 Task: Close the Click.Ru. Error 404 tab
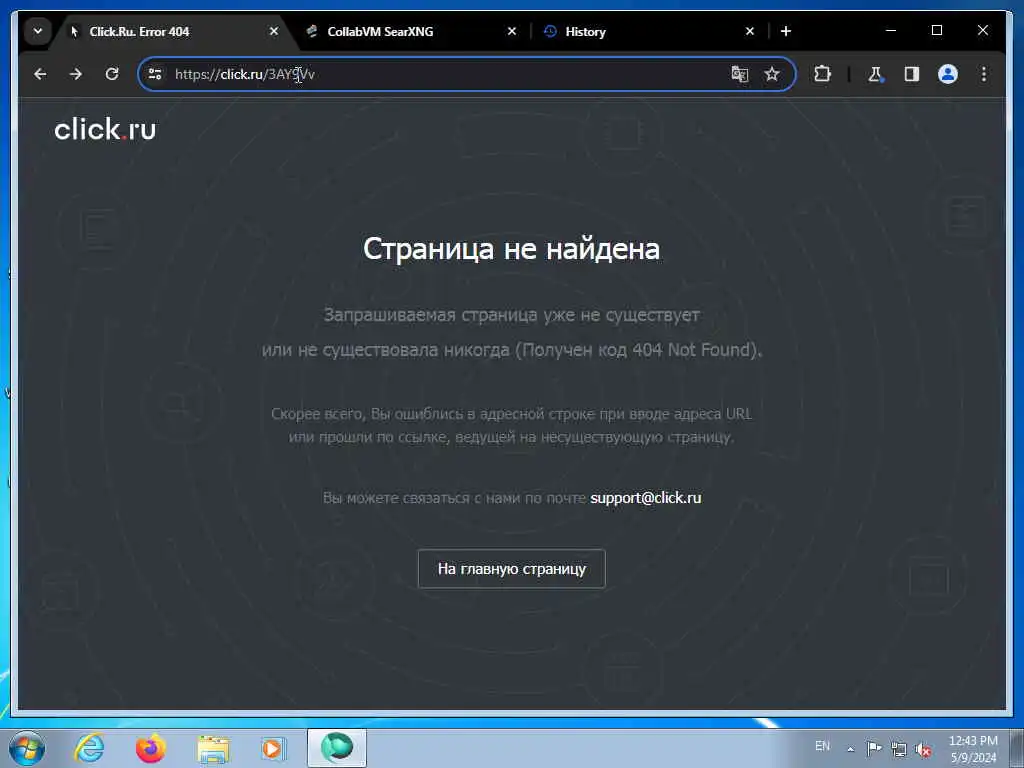[x=274, y=31]
